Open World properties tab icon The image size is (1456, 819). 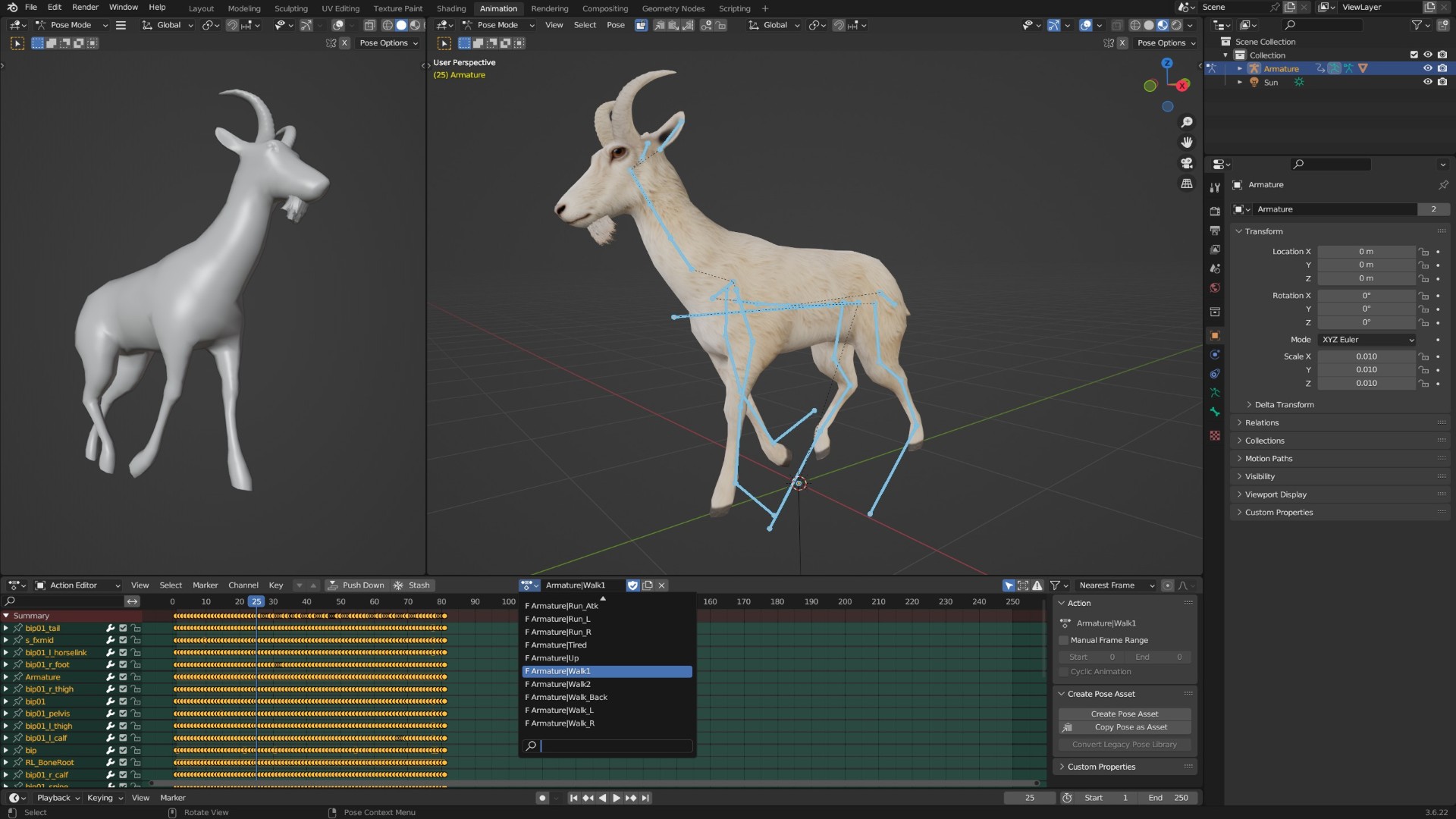coord(1215,288)
